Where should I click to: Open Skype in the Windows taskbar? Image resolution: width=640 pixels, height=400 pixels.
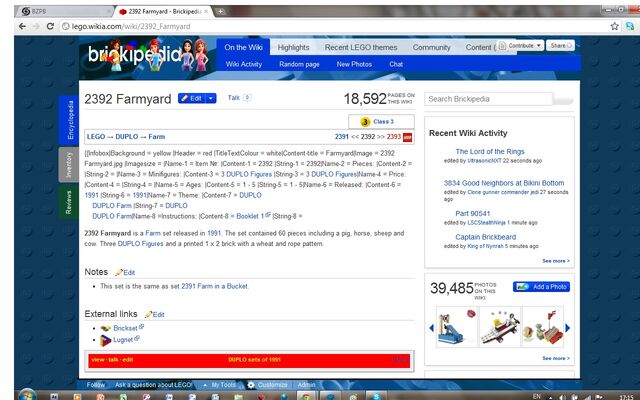[375, 396]
